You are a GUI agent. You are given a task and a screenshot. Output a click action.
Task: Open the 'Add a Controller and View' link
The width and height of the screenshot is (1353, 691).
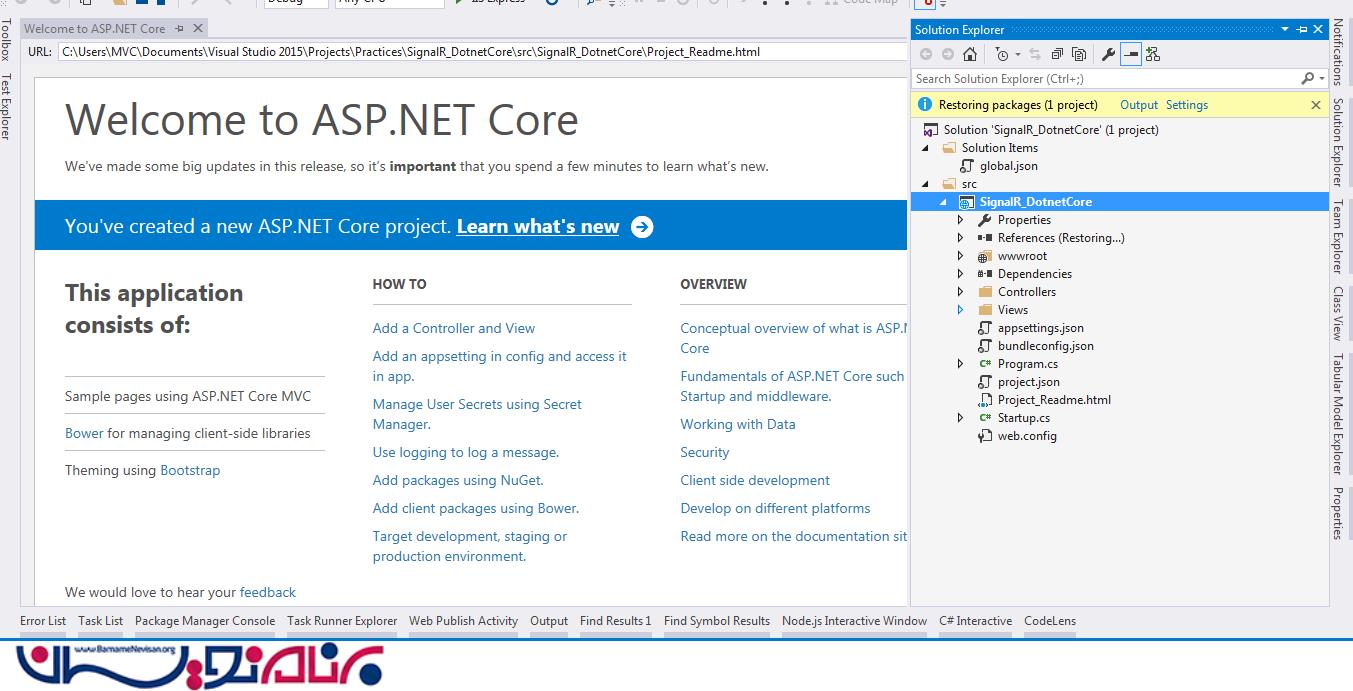click(453, 328)
